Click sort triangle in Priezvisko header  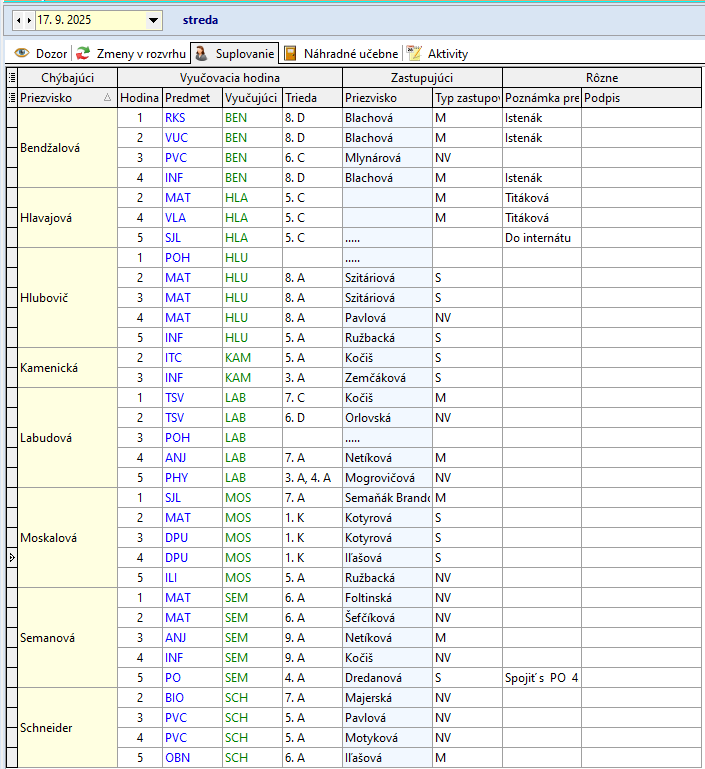tap(107, 98)
